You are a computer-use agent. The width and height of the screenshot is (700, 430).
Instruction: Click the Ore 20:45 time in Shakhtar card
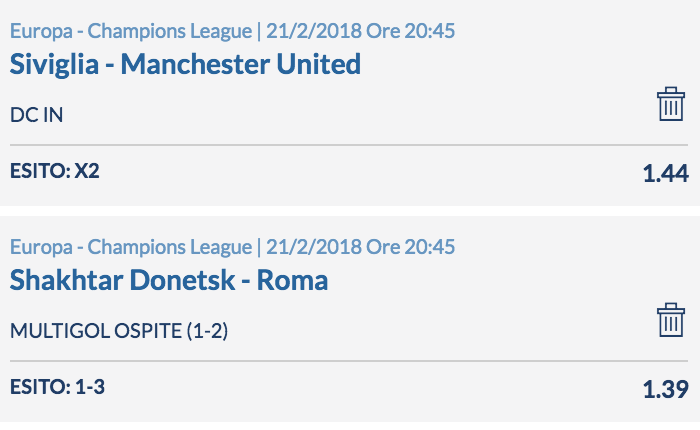point(411,246)
